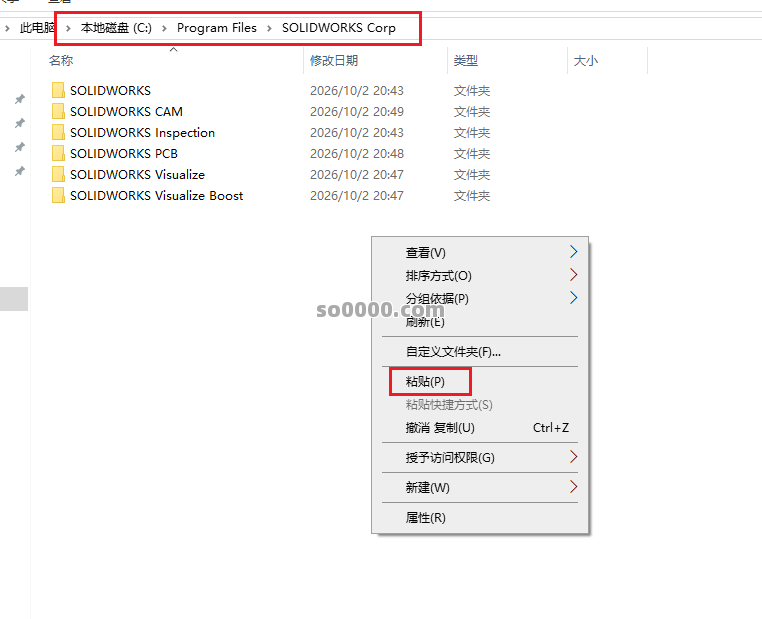Screen dimensions: 762x619
Task: Click the fourth quick-access pin icon
Action: tap(19, 171)
